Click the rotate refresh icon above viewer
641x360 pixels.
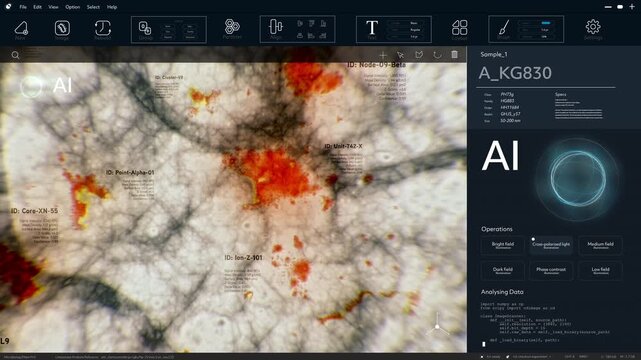[437, 55]
